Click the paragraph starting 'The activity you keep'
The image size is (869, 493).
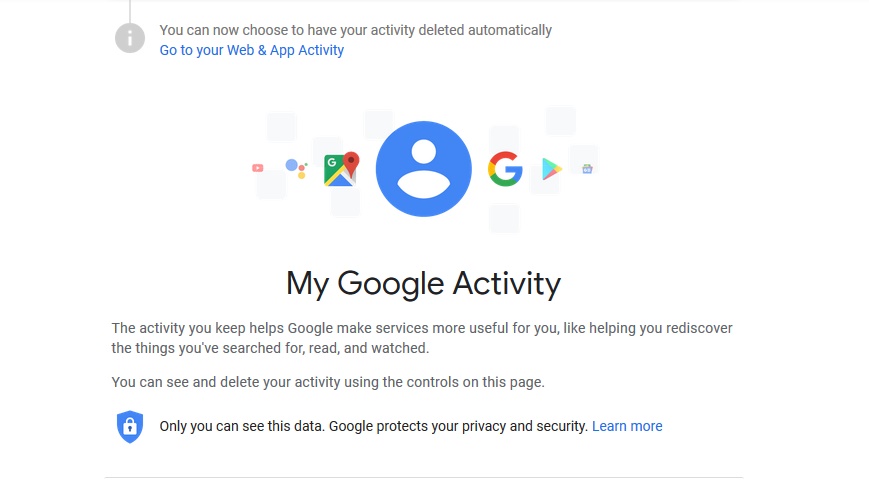[x=421, y=338]
